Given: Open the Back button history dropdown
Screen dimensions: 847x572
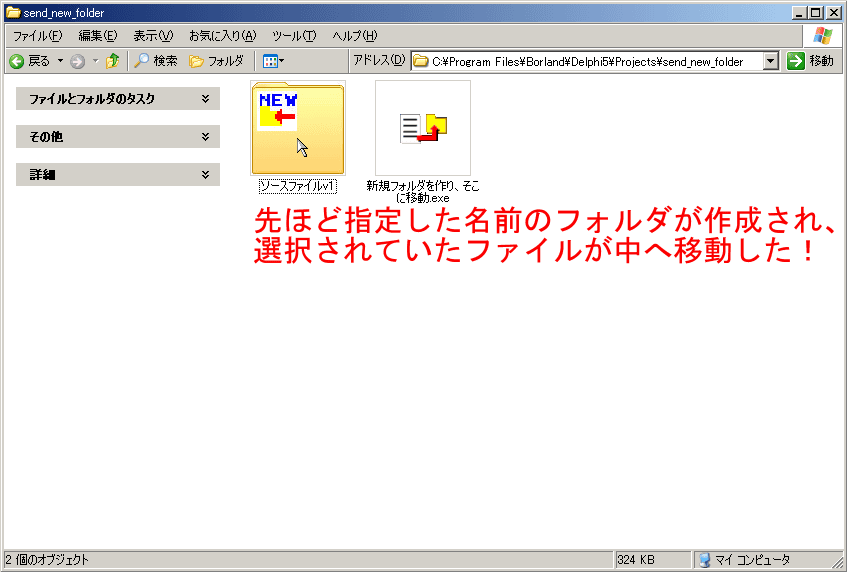Looking at the screenshot, I should (60, 61).
